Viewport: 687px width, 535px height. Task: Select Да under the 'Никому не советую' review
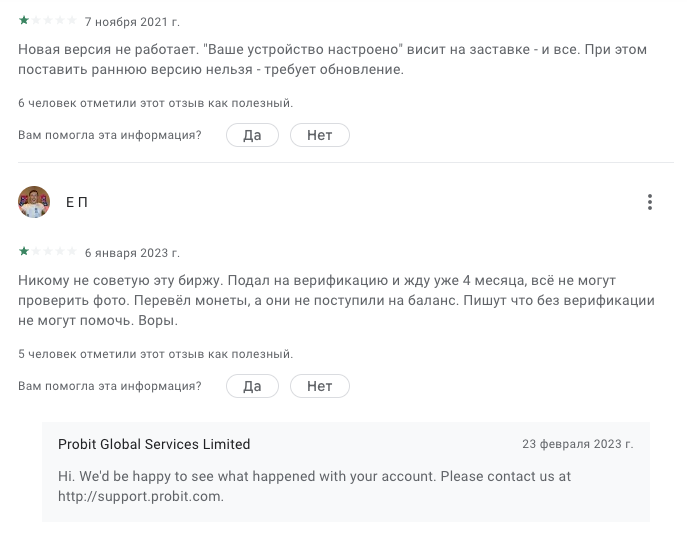tap(252, 386)
